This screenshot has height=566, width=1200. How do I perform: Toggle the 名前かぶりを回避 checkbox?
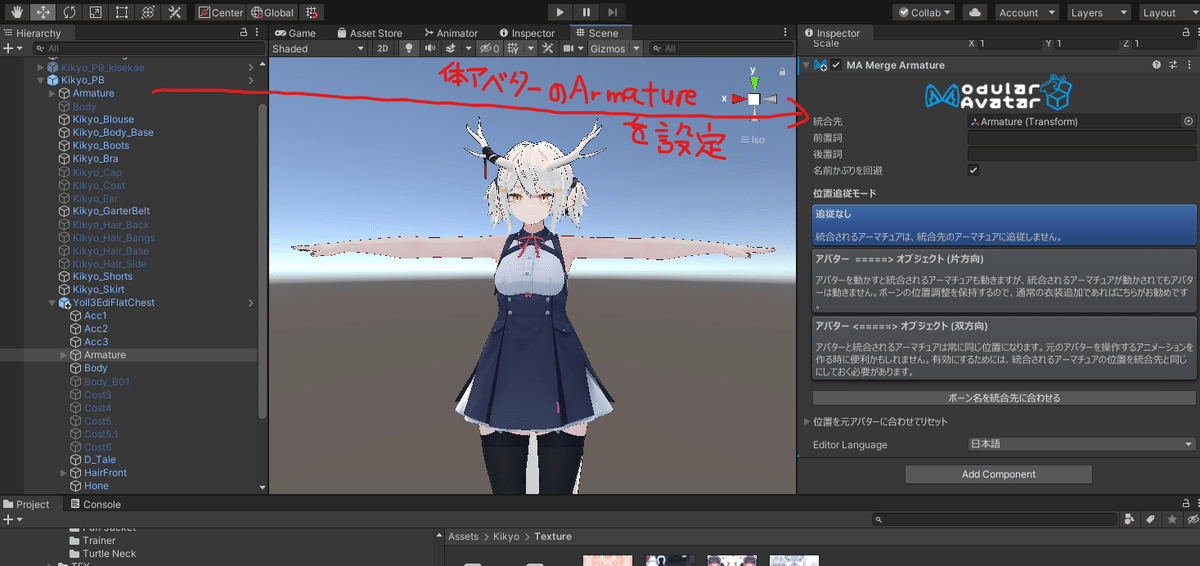click(974, 170)
